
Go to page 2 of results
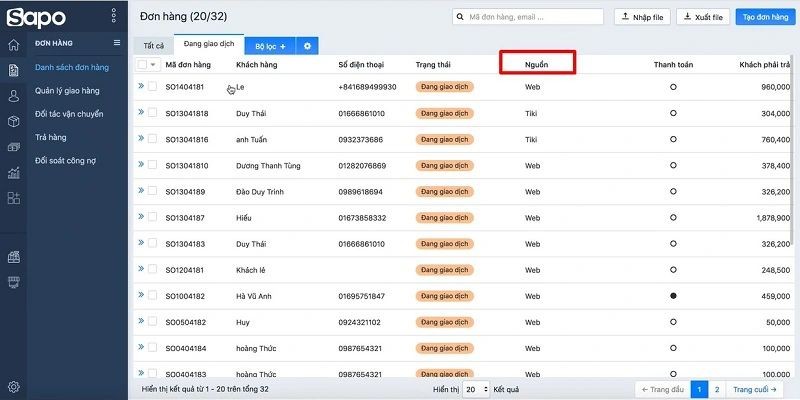pos(716,388)
